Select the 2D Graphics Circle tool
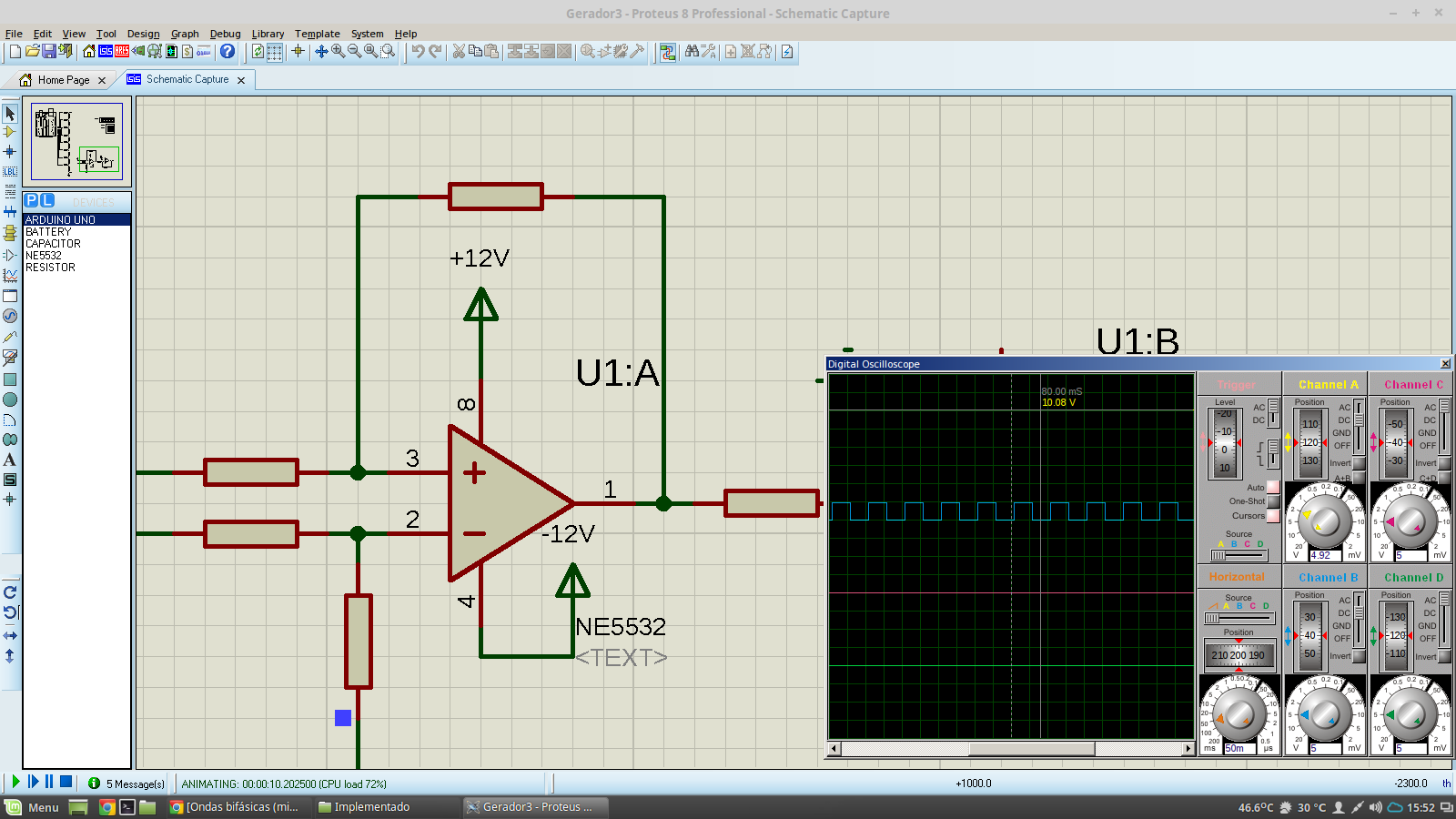Image resolution: width=1456 pixels, height=819 pixels. coord(10,399)
